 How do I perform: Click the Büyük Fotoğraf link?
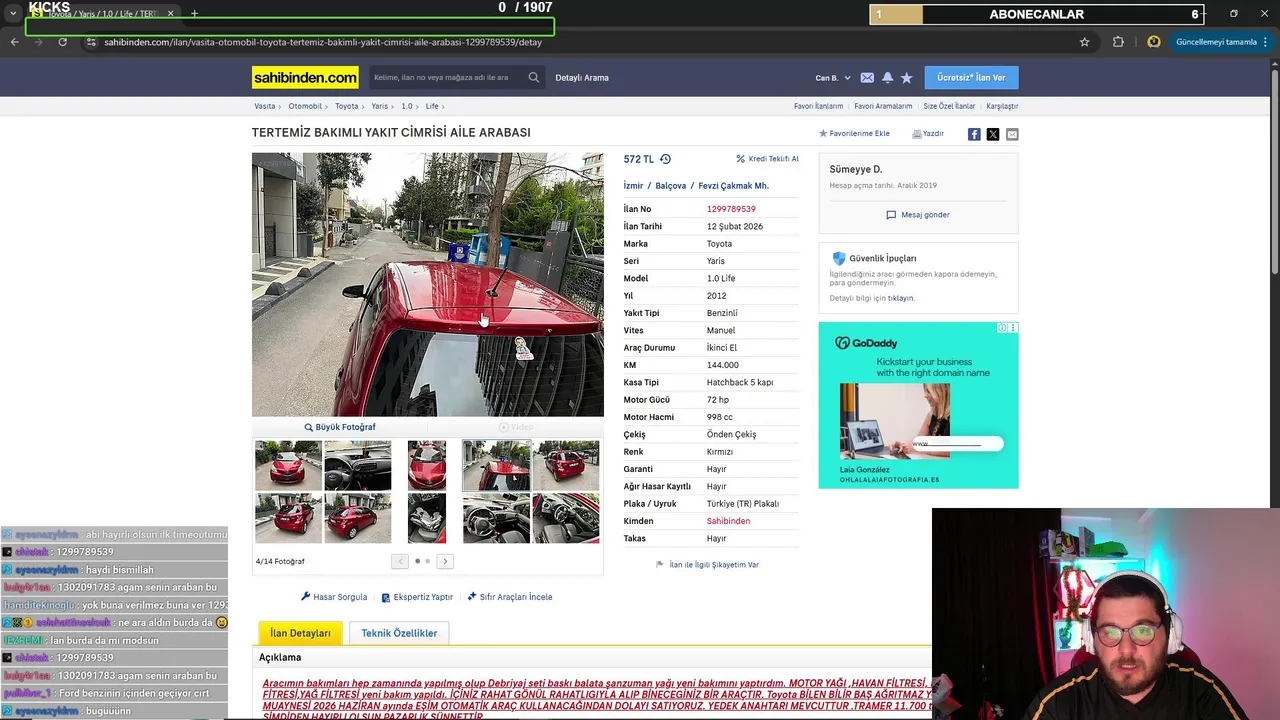(340, 427)
